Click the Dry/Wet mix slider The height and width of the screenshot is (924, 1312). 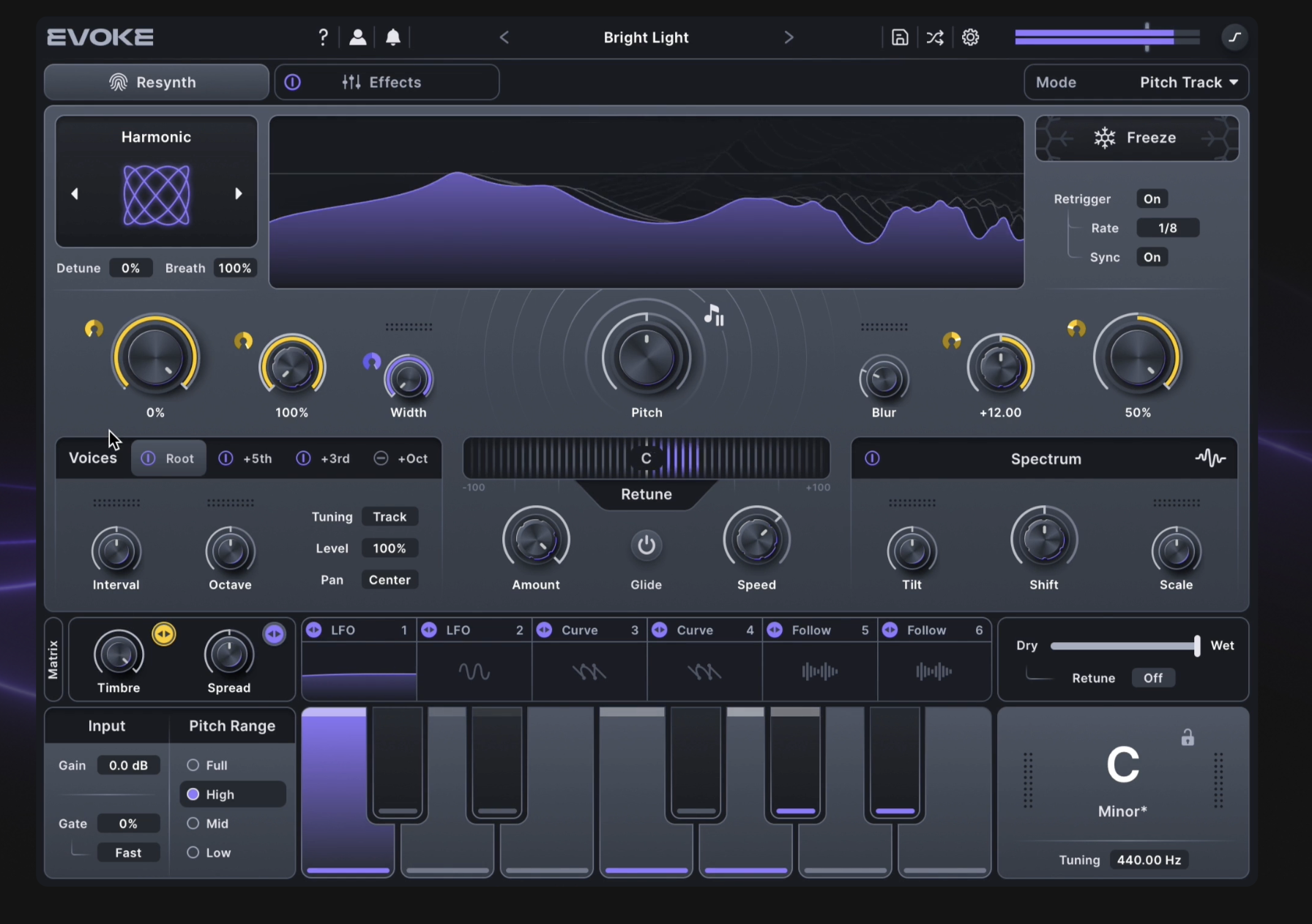click(x=1125, y=646)
